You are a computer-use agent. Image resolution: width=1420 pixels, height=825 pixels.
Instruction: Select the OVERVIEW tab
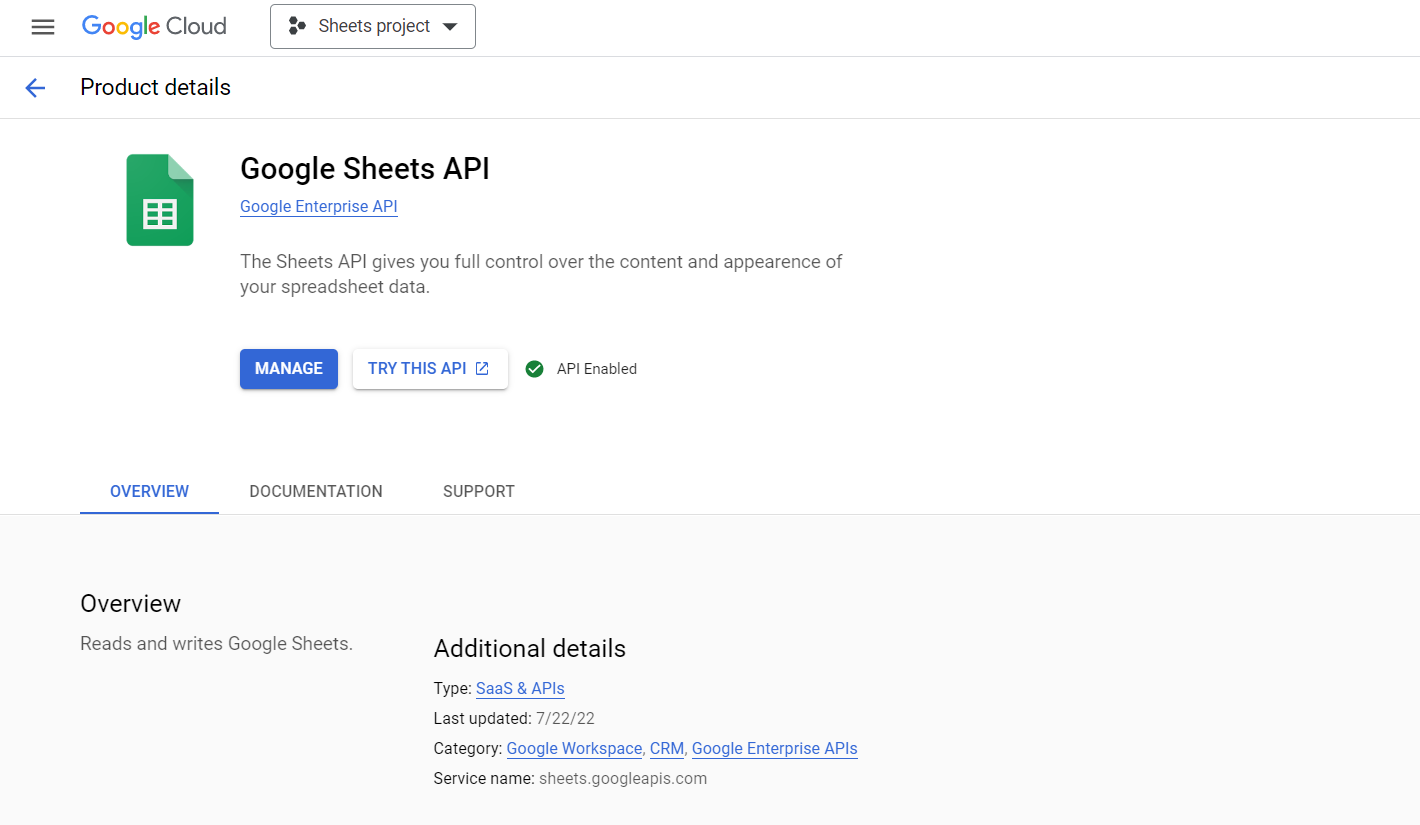pos(149,491)
